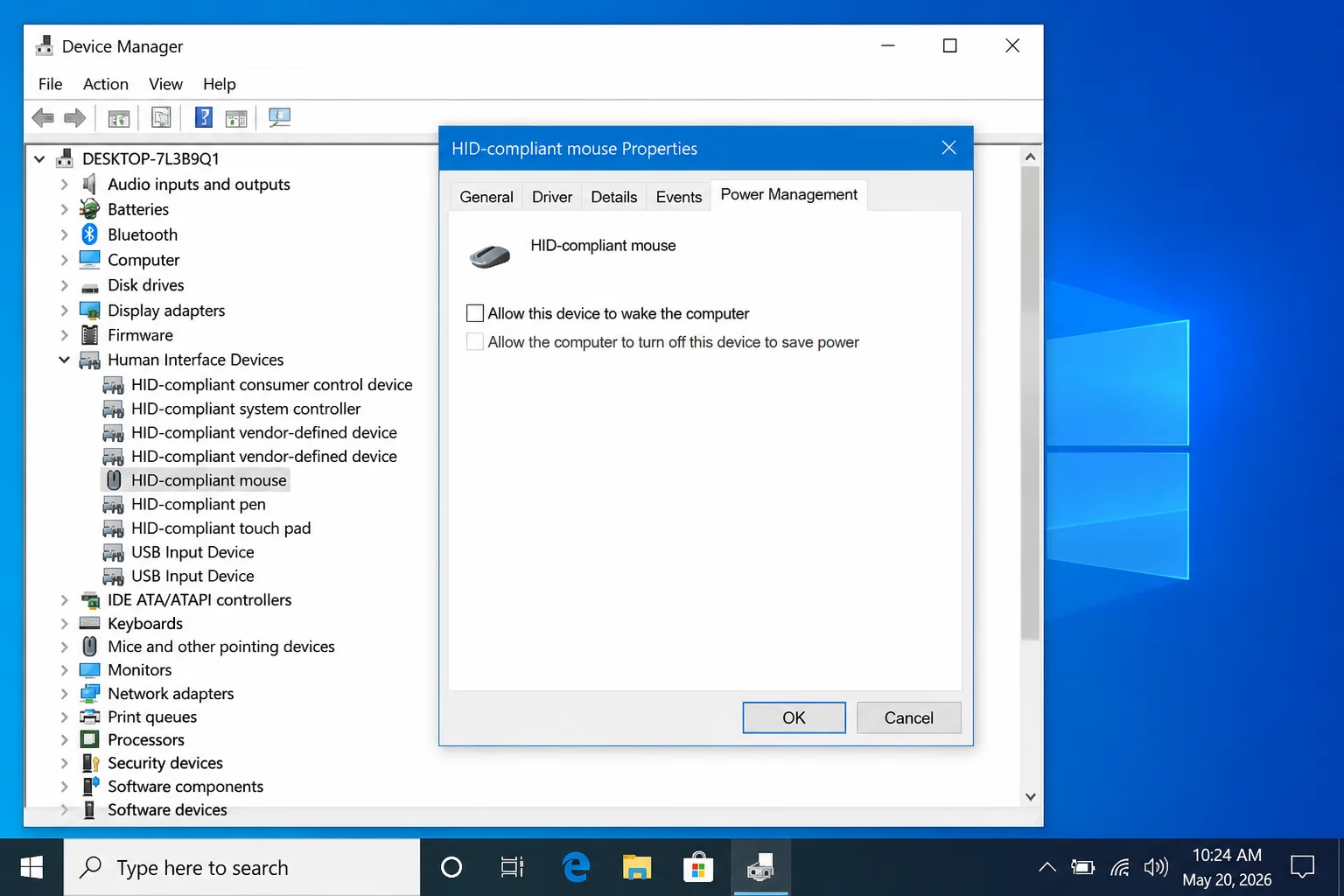Click the Display adapters icon
The width and height of the screenshot is (1344, 896).
(89, 311)
